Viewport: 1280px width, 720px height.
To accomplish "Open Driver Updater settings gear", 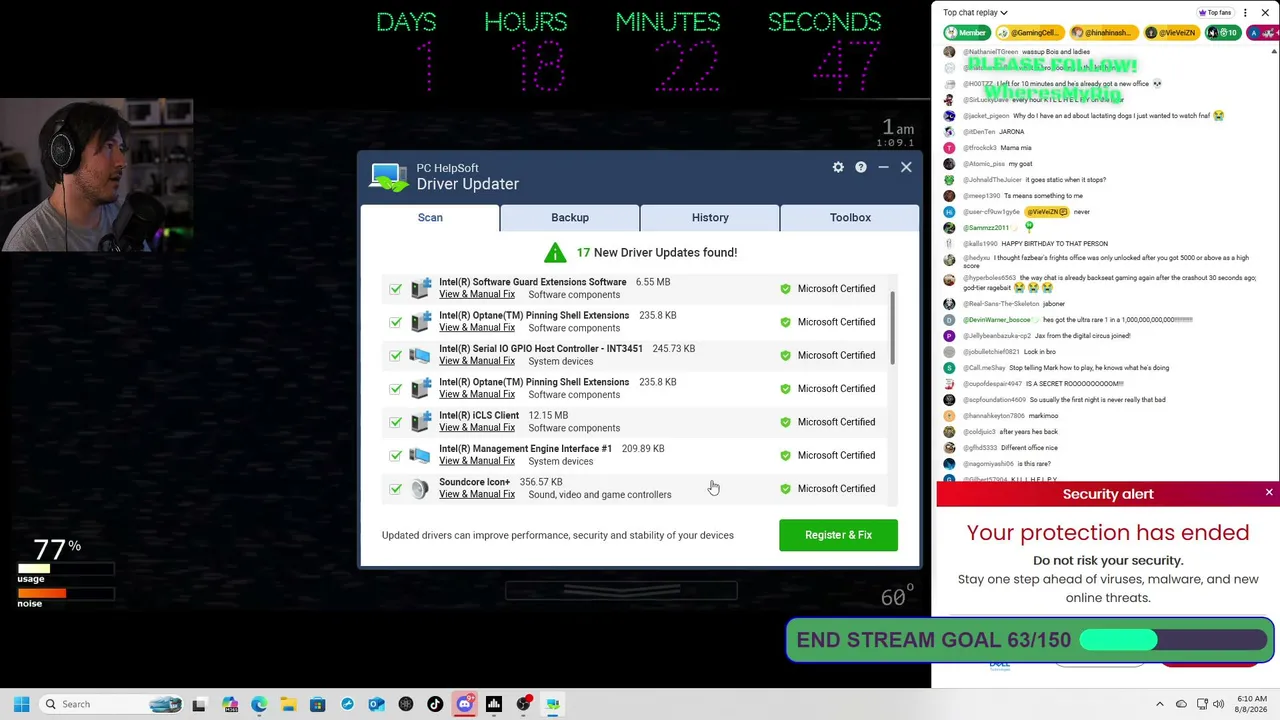I will pyautogui.click(x=838, y=167).
